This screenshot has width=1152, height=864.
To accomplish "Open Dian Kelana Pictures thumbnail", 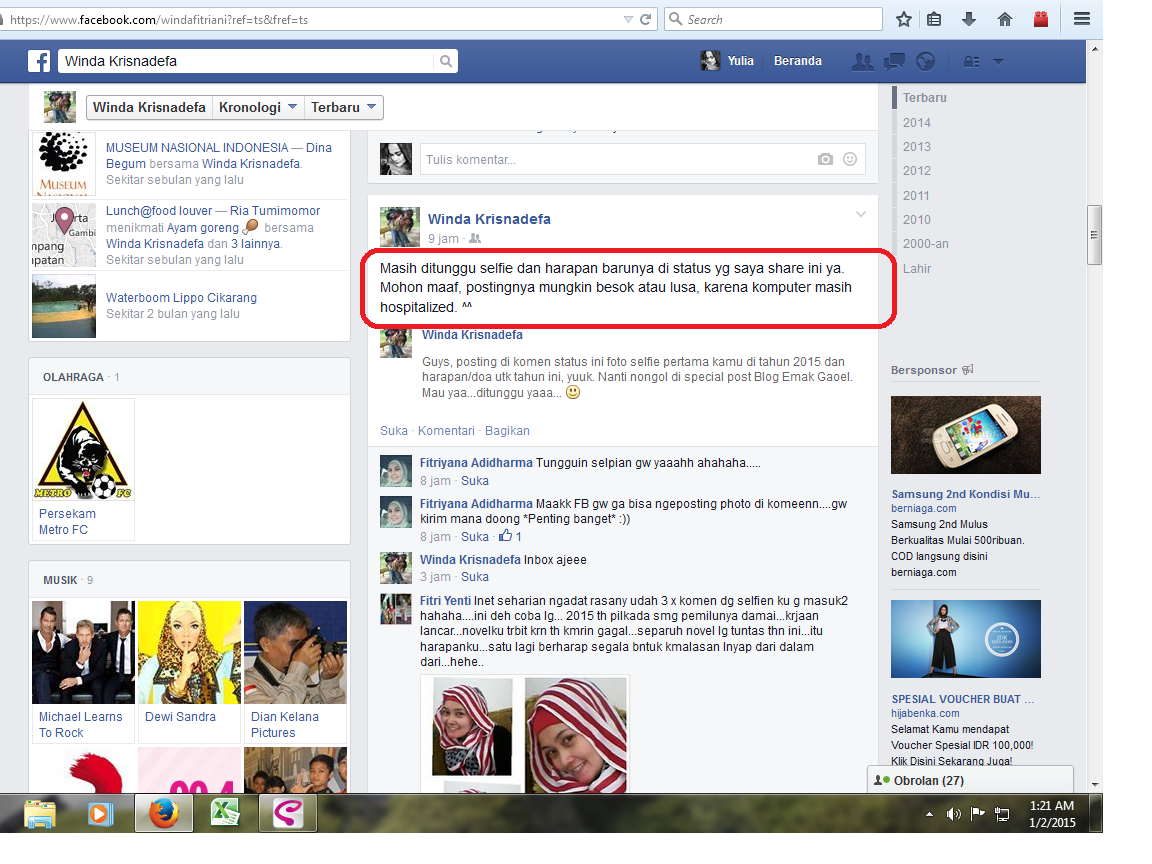I will pyautogui.click(x=295, y=652).
